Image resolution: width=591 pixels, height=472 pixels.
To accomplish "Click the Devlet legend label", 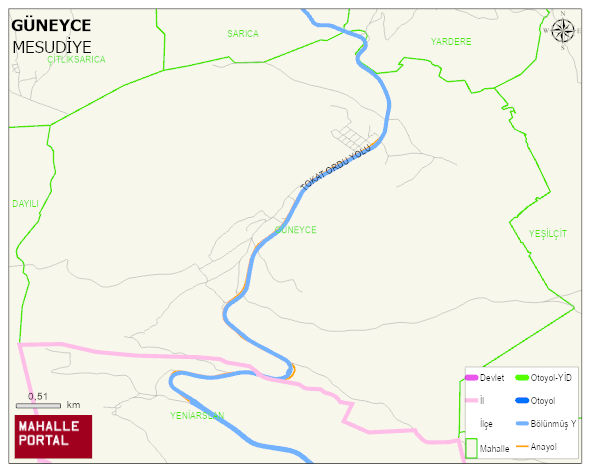I will click(x=492, y=377).
